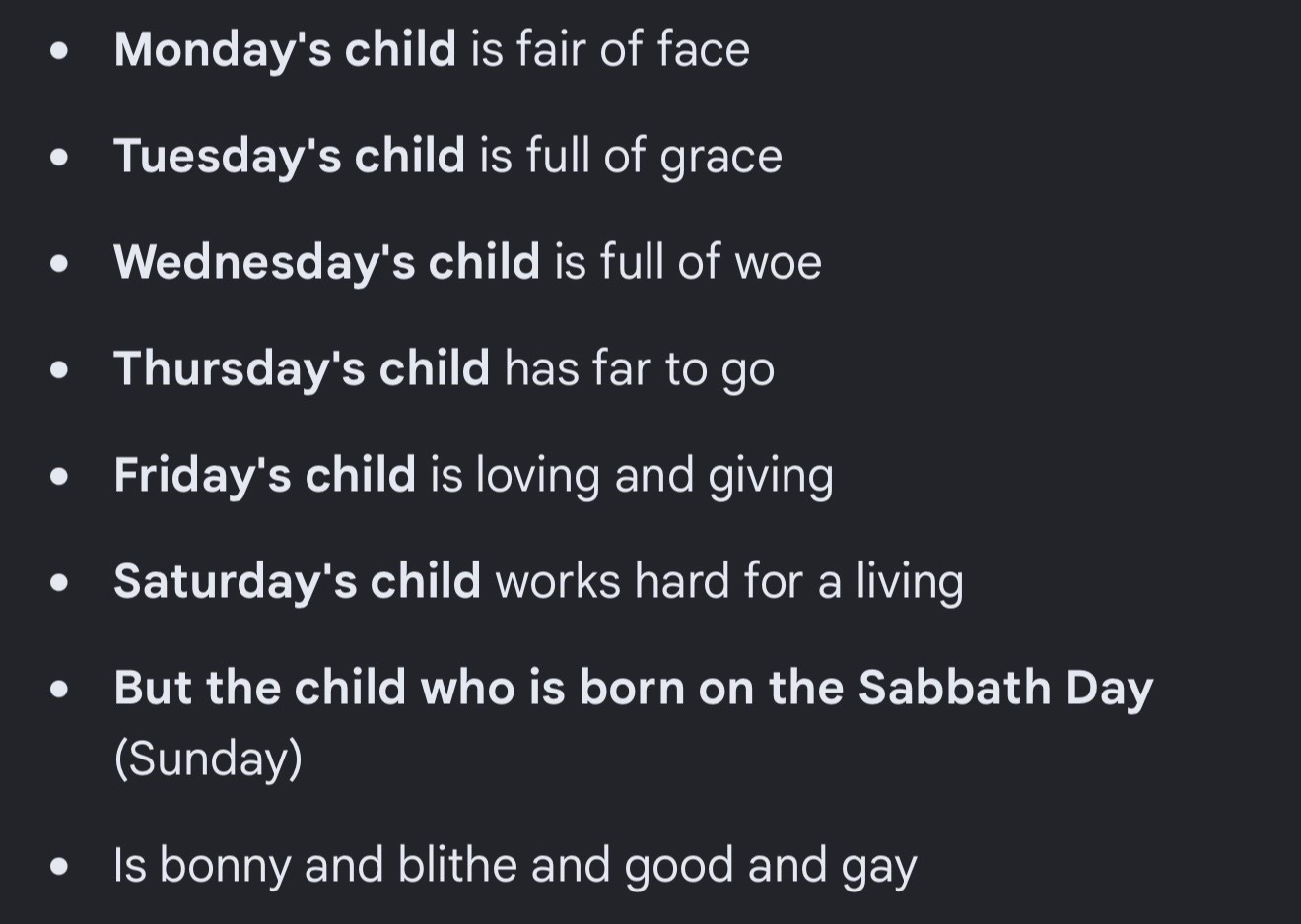The image size is (1301, 924).
Task: Click the bold "Thursday's child" text
Action: [x=302, y=368]
